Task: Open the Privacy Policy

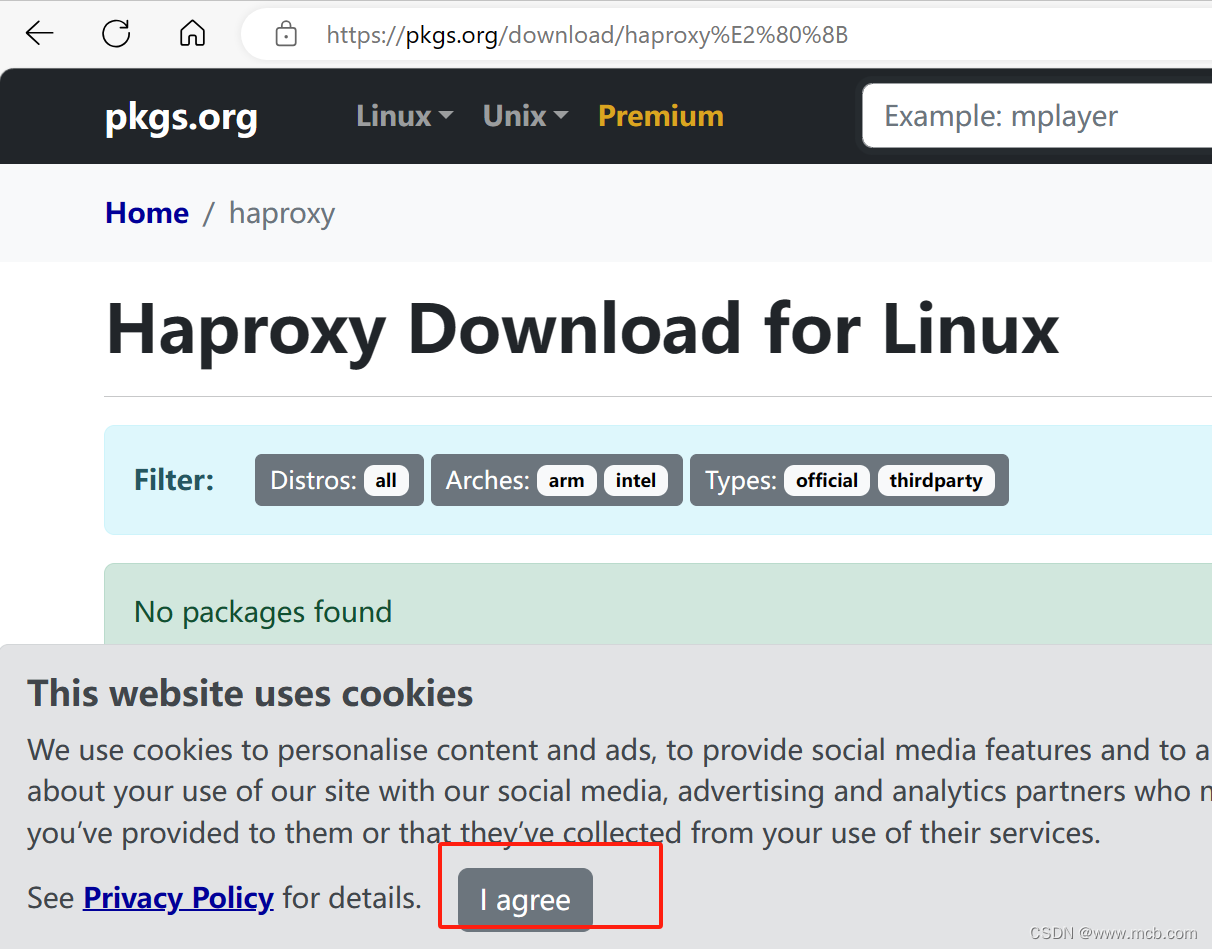Action: click(178, 898)
